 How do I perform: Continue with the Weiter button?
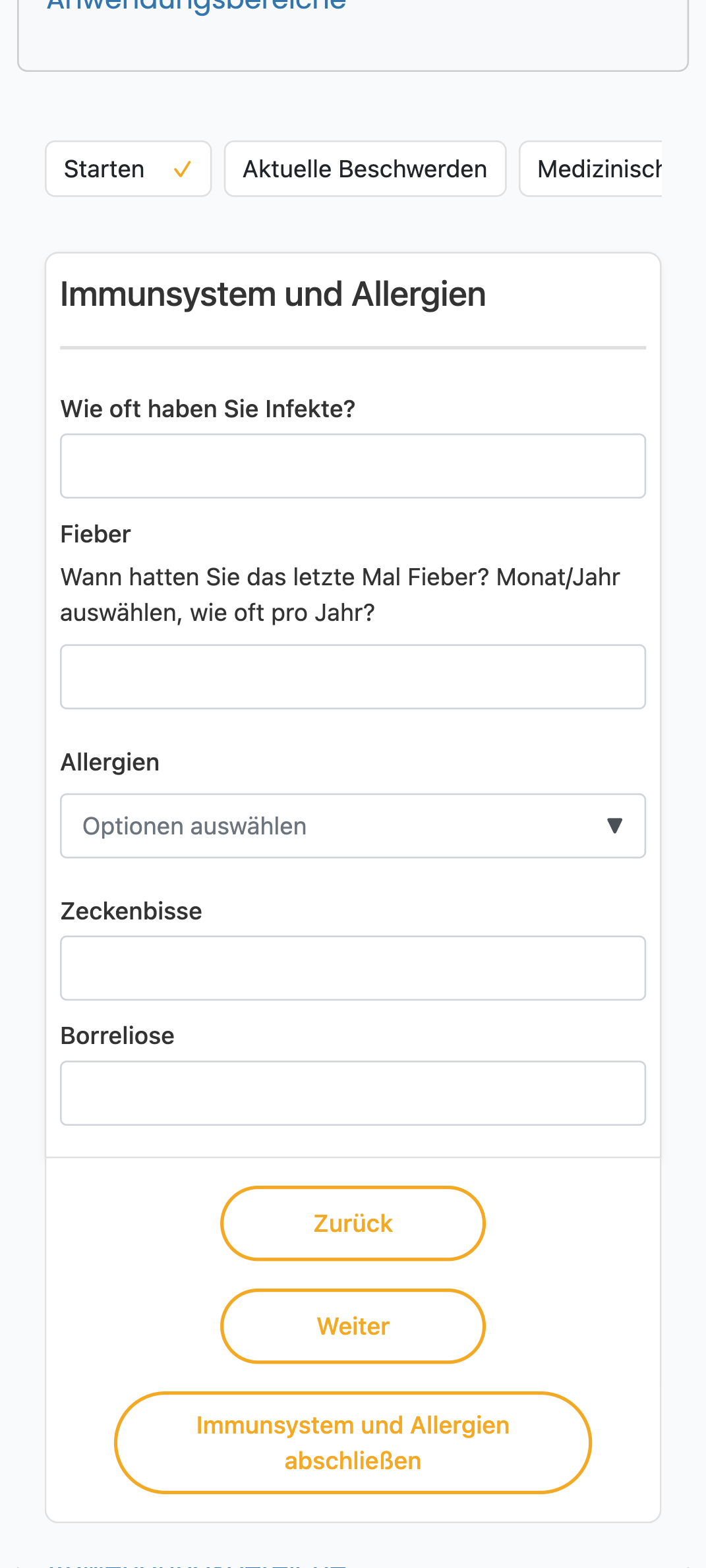pos(353,1326)
